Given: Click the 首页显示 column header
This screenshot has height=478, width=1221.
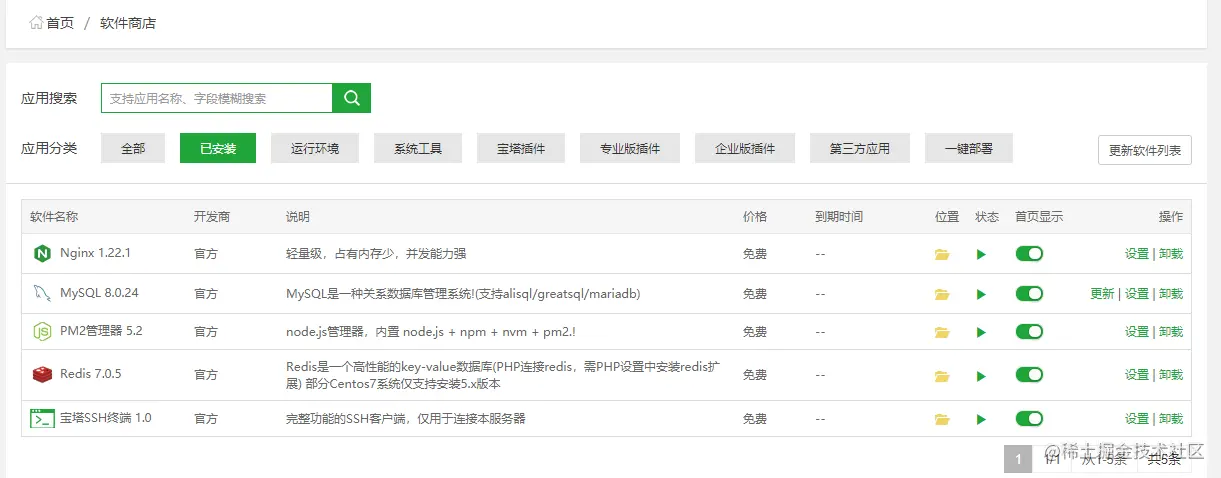Looking at the screenshot, I should (x=1039, y=217).
